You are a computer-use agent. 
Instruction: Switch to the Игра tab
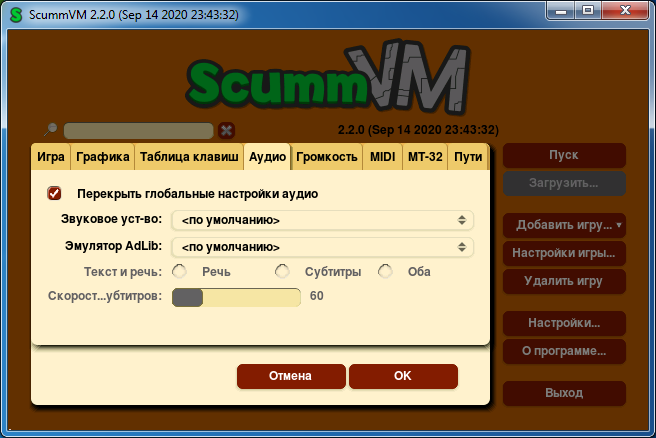coord(51,157)
